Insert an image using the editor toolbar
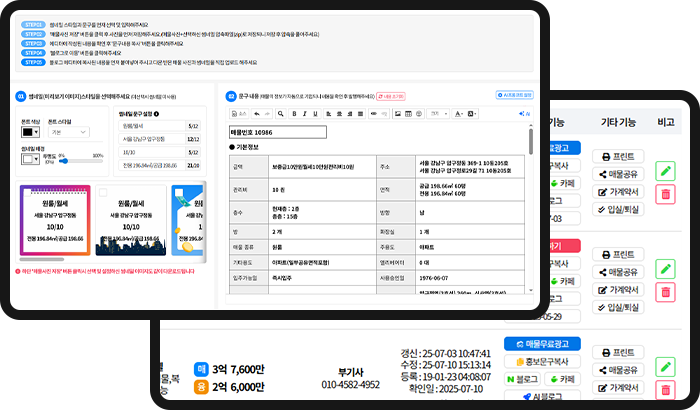 click(x=397, y=114)
